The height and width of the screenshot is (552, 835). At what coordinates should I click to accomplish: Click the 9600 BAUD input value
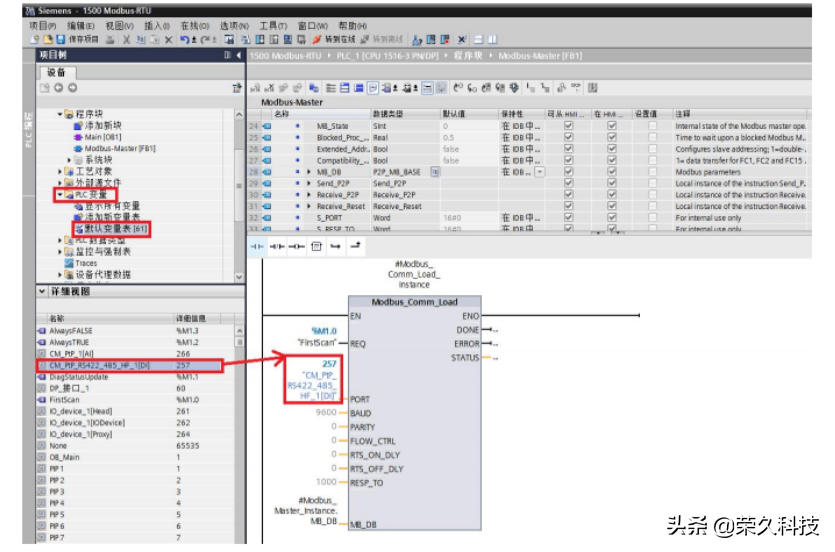(x=326, y=413)
